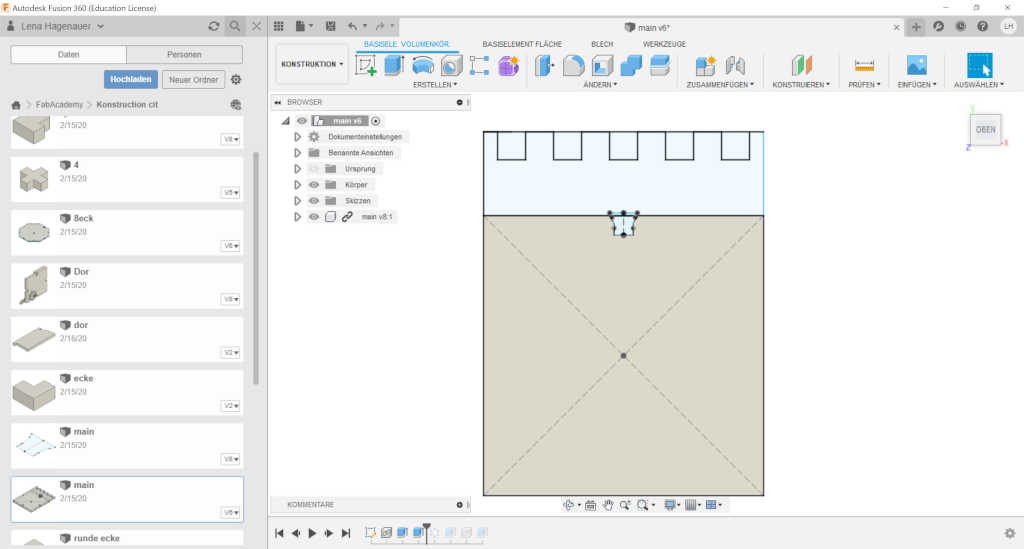Click the Hochladen button

[131, 80]
